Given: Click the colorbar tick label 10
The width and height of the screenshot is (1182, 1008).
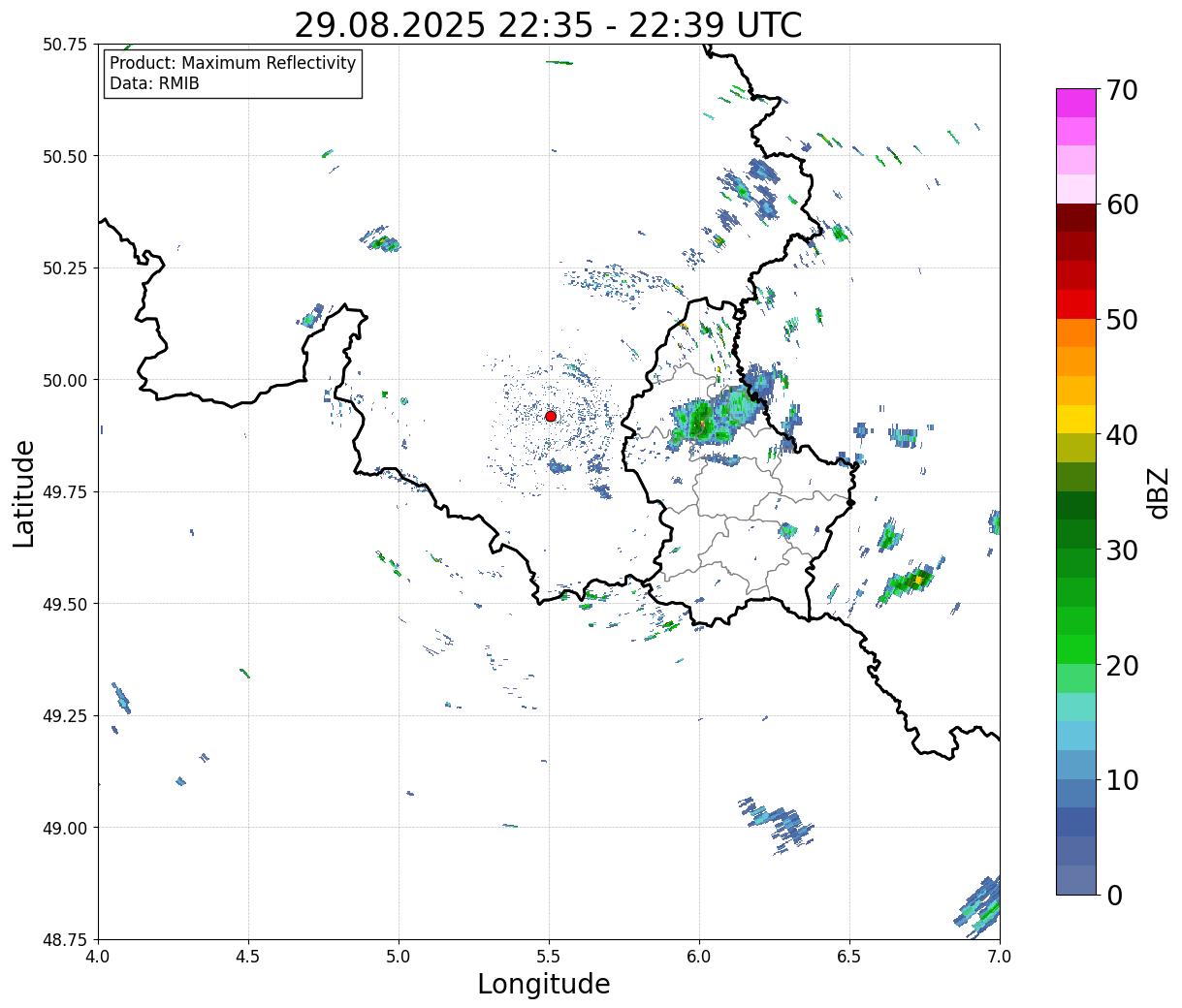Looking at the screenshot, I should (x=1121, y=780).
